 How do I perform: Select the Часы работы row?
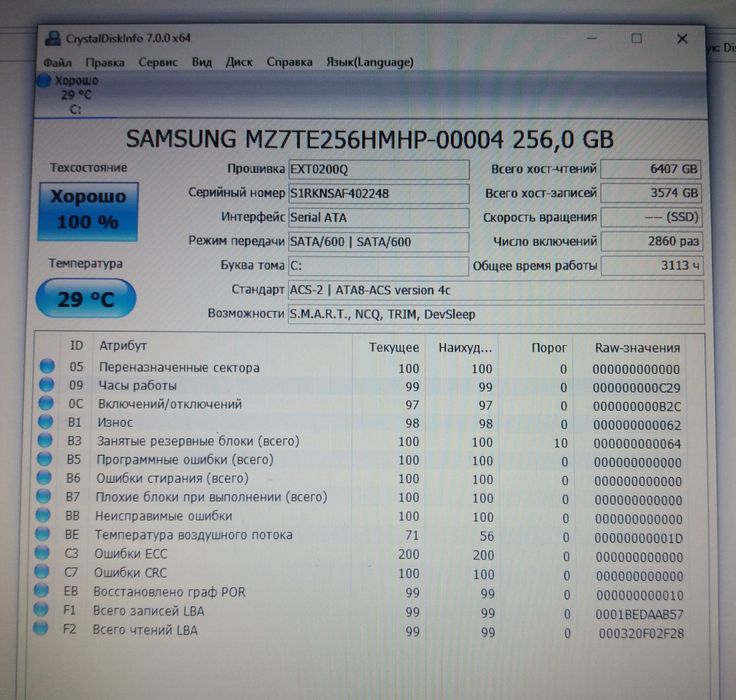(x=362, y=386)
